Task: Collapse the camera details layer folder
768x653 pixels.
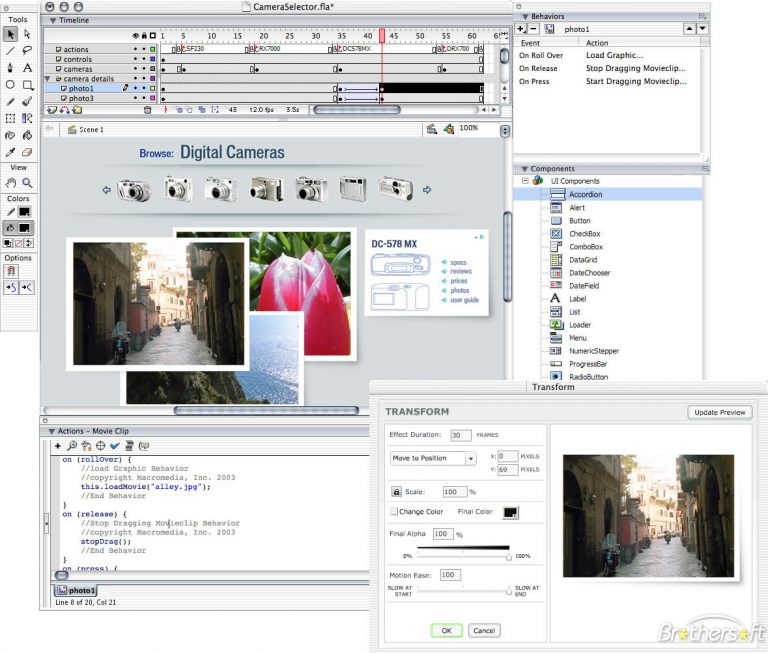Action: (48, 78)
